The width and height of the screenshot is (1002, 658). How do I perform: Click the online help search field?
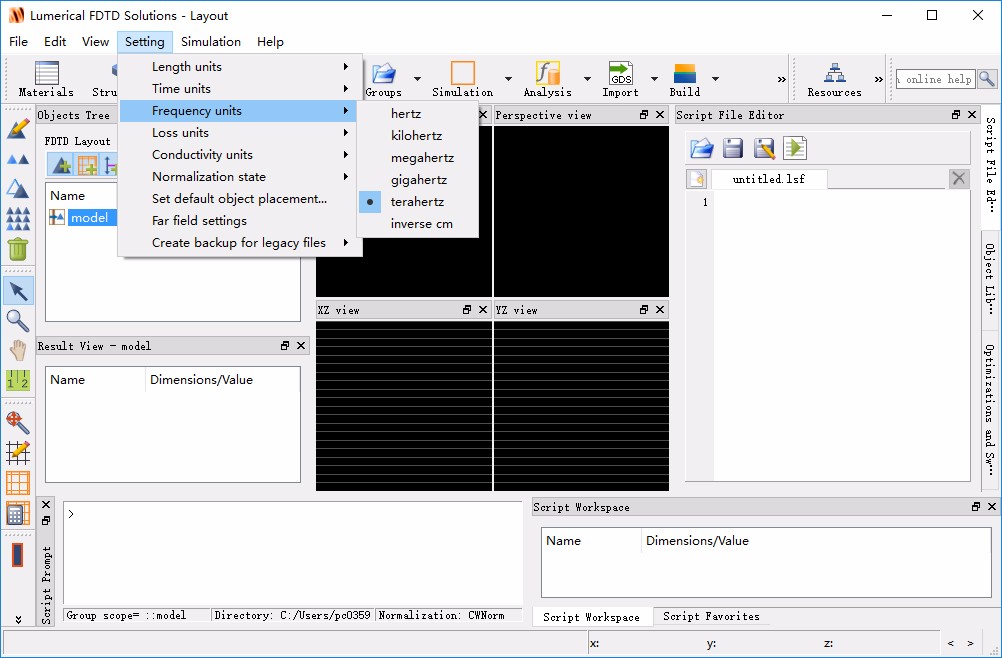934,79
